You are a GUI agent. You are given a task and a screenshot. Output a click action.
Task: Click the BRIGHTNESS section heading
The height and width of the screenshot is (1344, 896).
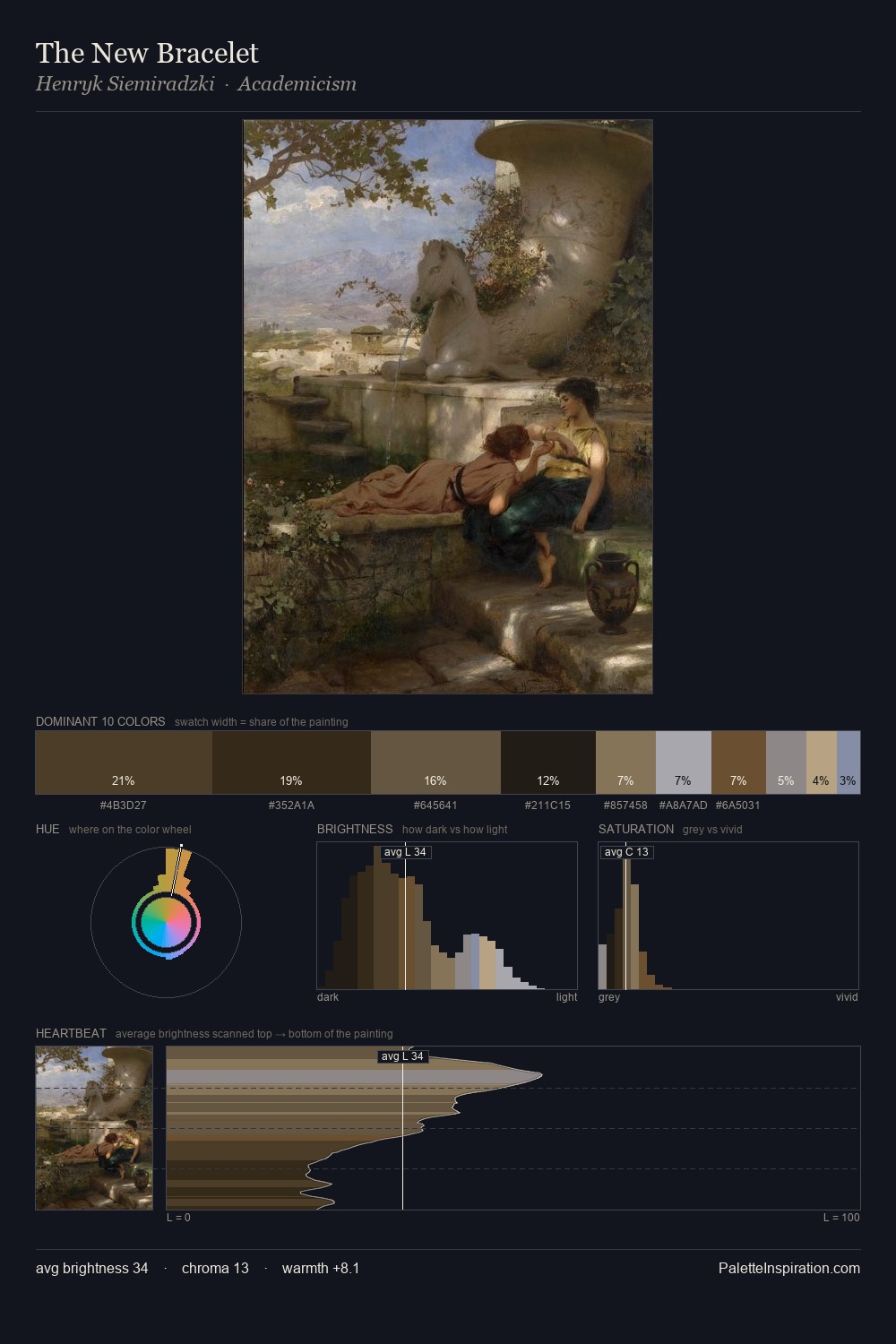coord(355,829)
